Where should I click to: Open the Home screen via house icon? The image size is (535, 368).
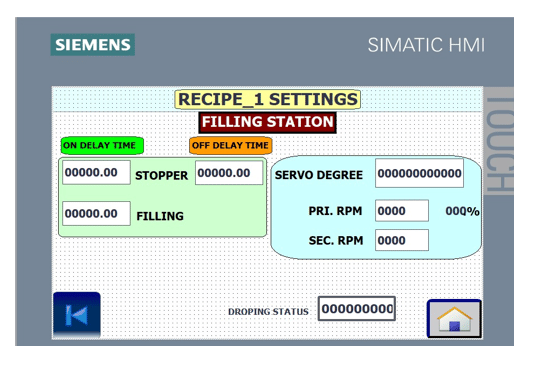click(x=454, y=319)
